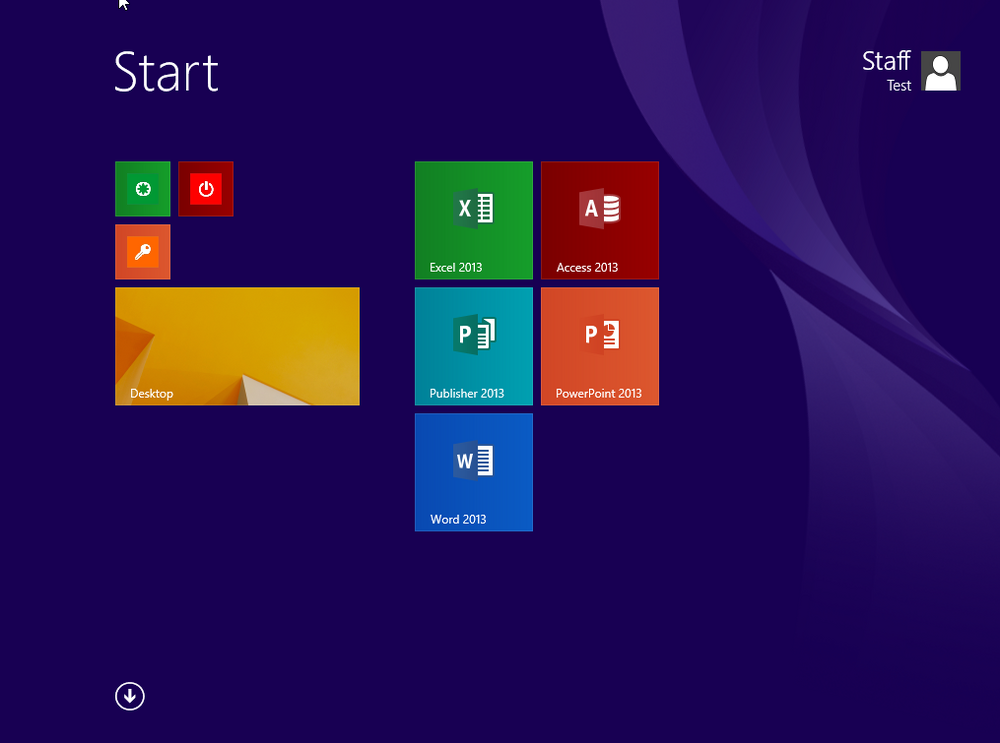Open the Desktop tile
This screenshot has width=1000, height=743.
(x=237, y=346)
